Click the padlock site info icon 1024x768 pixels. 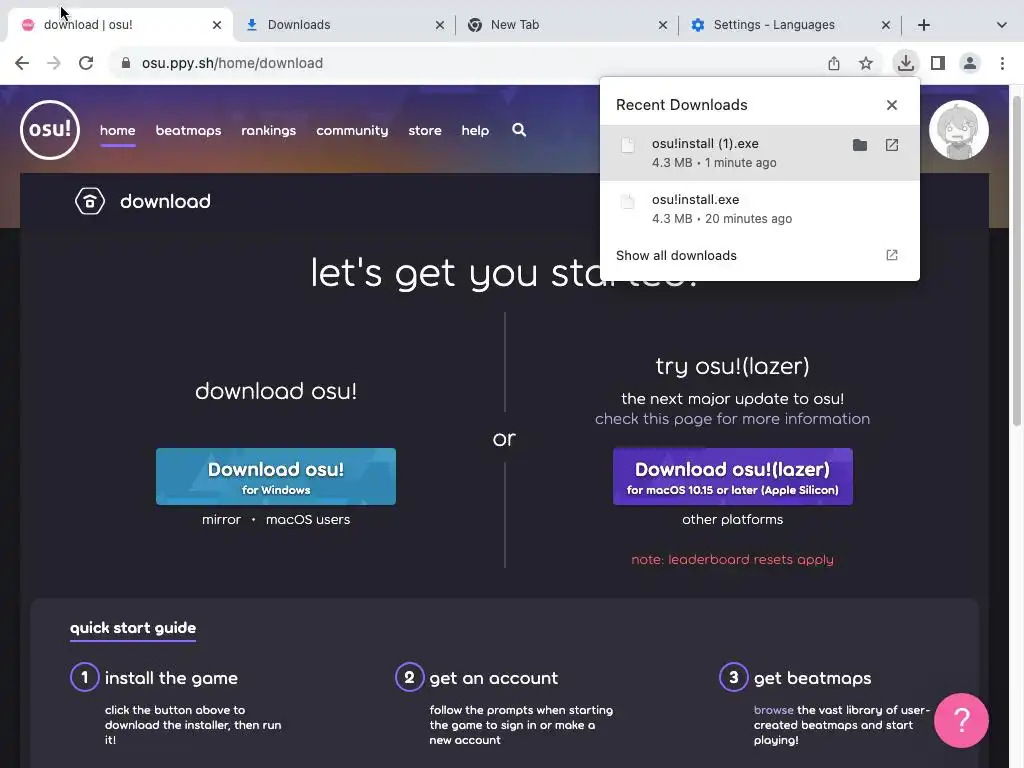(126, 63)
